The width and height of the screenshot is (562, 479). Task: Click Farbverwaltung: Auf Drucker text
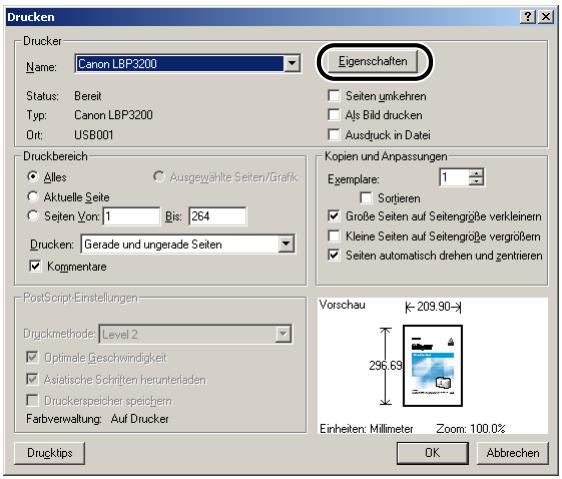97,419
